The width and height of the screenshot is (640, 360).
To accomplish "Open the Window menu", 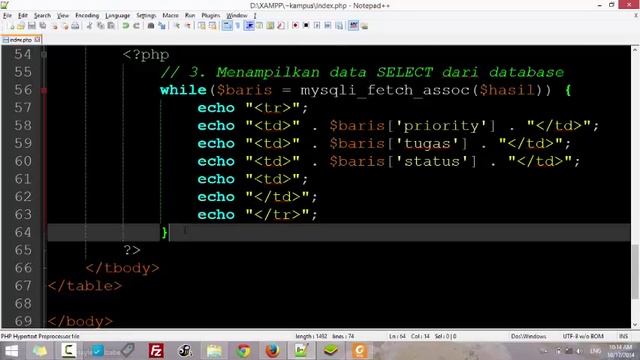I will click(x=237, y=16).
